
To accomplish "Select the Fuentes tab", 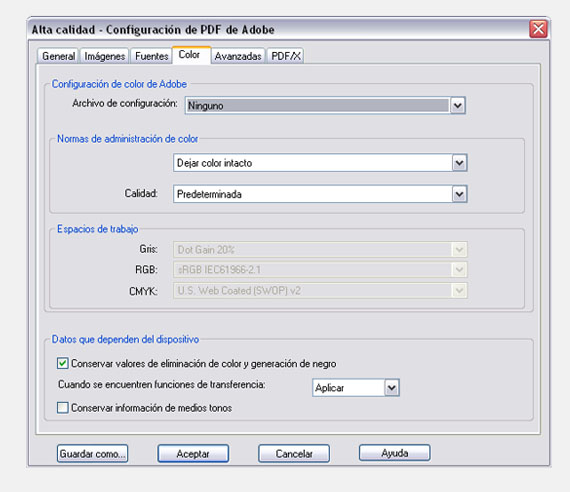I will [151, 56].
